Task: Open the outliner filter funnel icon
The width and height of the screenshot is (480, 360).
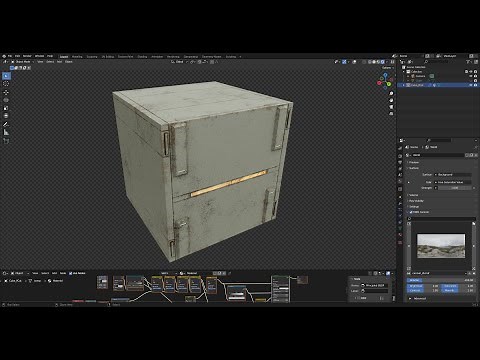Action: [x=468, y=62]
